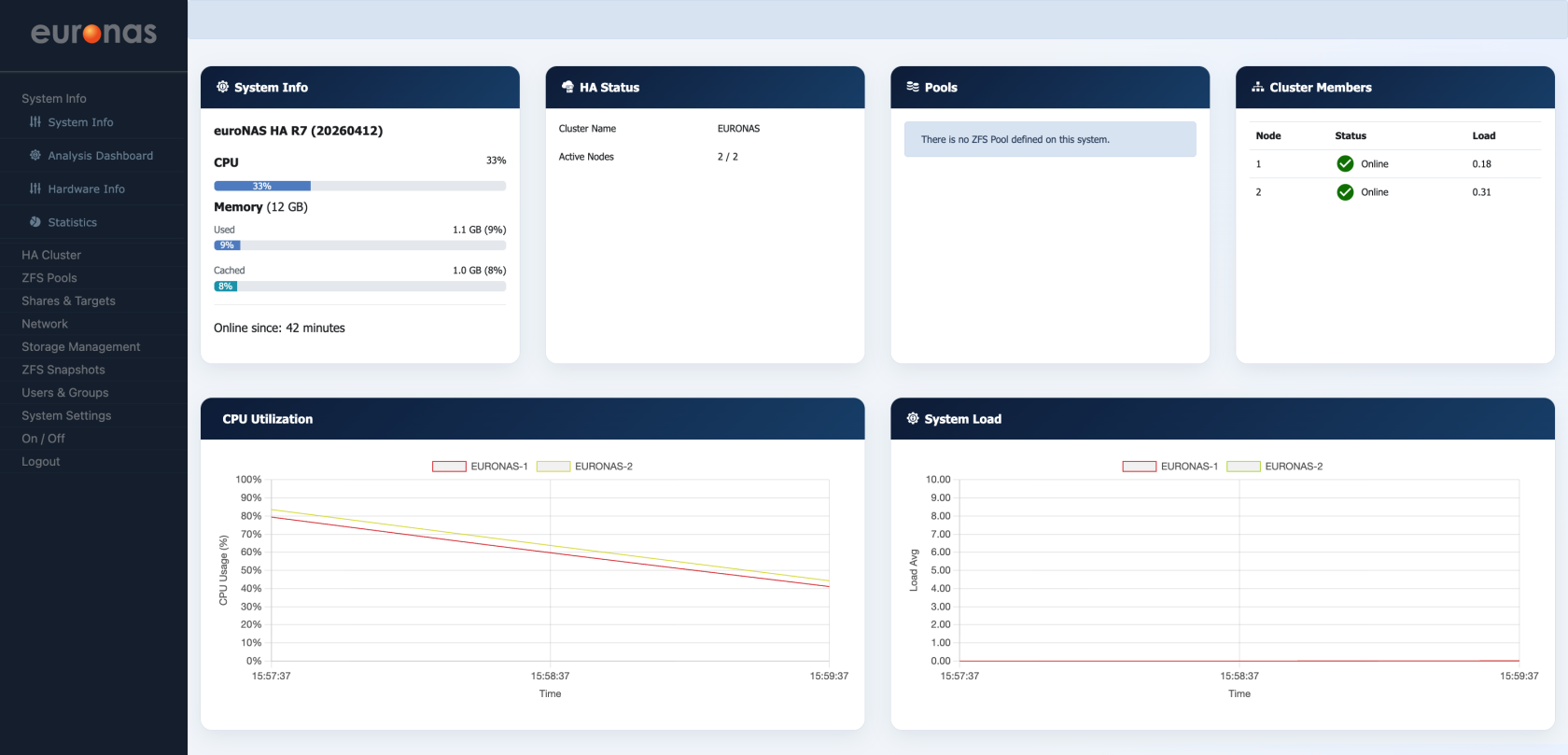Viewport: 1568px width, 755px height.
Task: Click the Node column header
Action: click(1268, 136)
